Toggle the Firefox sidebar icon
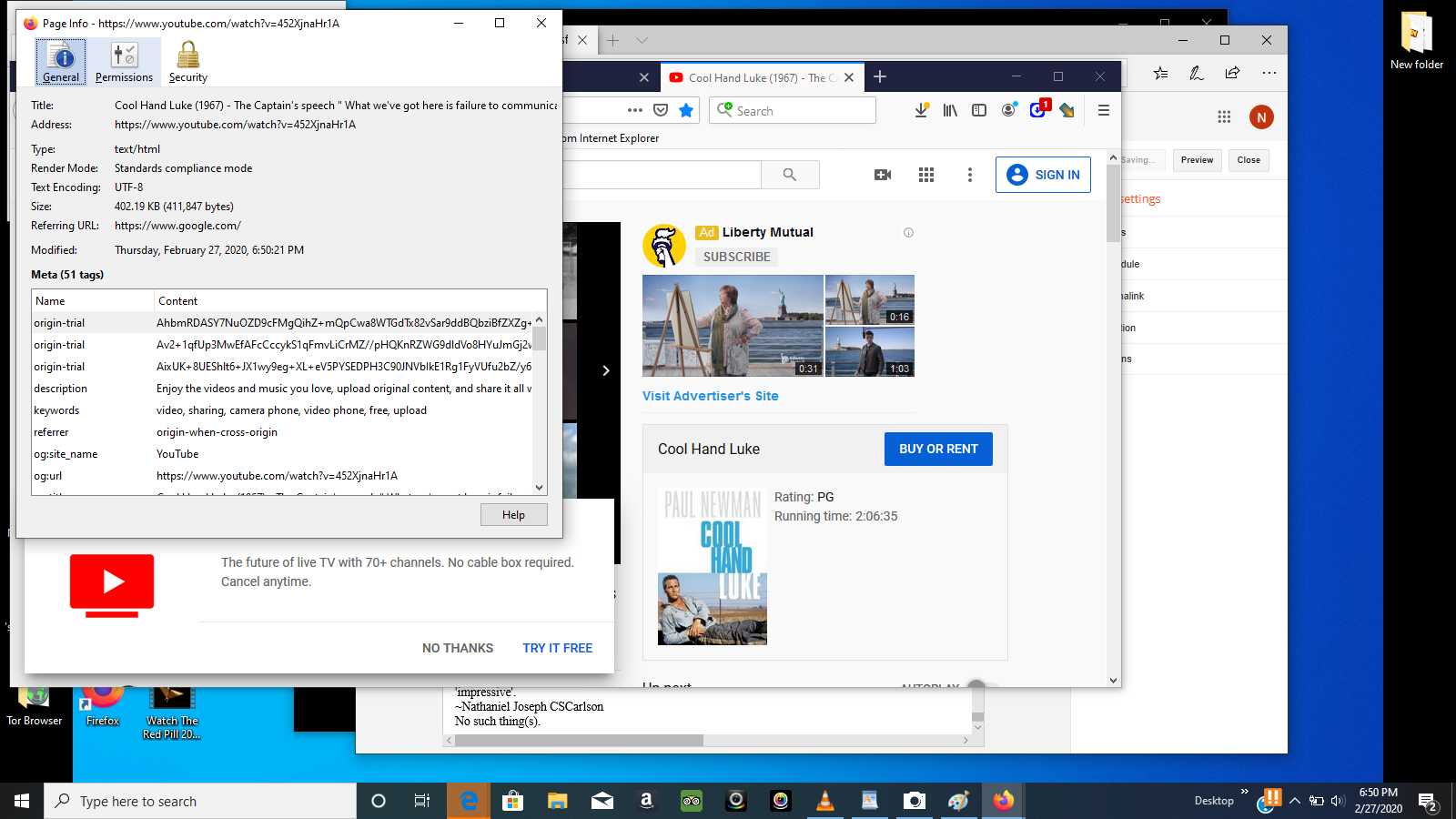The height and width of the screenshot is (819, 1456). (979, 110)
